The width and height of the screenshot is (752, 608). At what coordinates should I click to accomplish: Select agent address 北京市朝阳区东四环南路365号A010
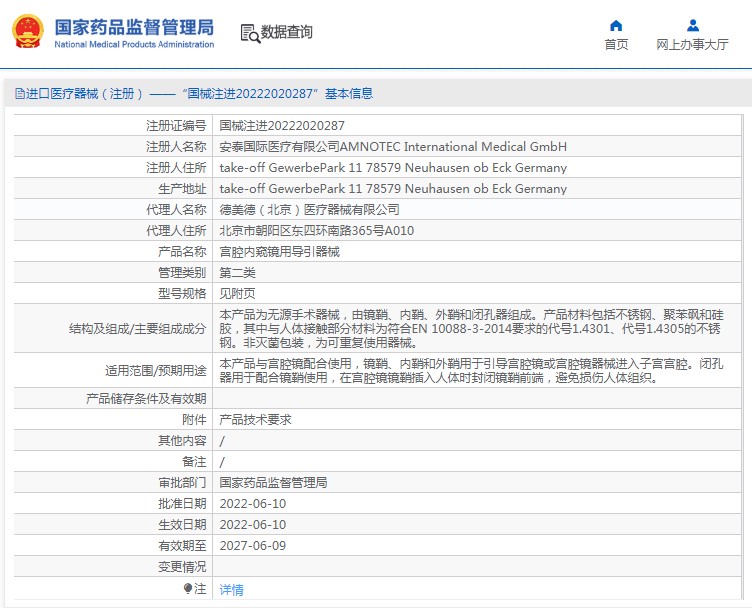[317, 231]
